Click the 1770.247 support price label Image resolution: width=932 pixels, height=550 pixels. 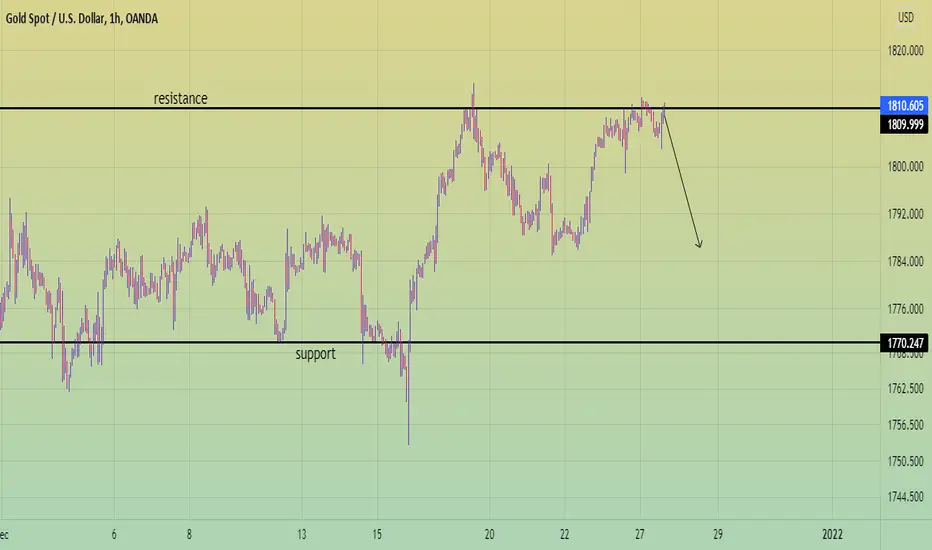click(x=905, y=343)
